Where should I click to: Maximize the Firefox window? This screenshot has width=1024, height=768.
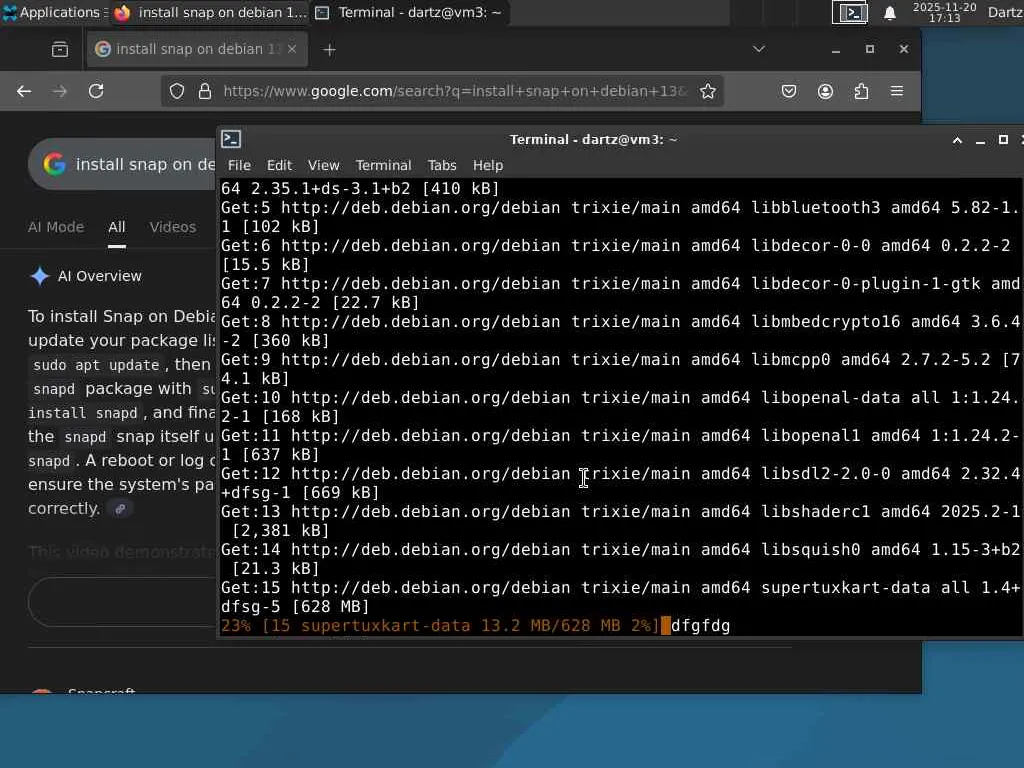(869, 49)
